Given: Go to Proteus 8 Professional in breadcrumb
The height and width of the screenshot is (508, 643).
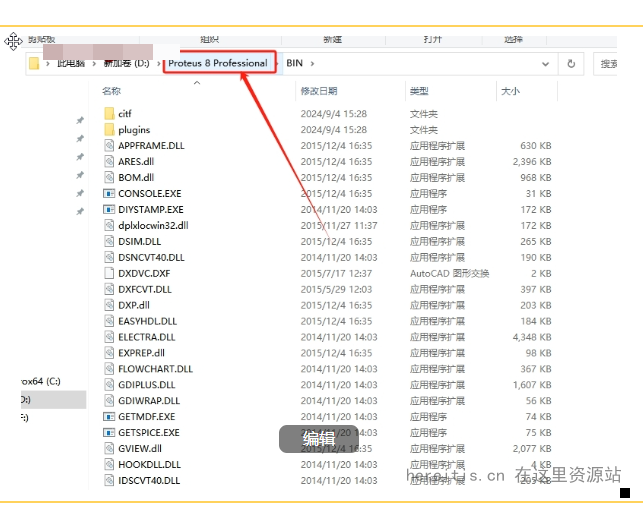Looking at the screenshot, I should click(218, 63).
